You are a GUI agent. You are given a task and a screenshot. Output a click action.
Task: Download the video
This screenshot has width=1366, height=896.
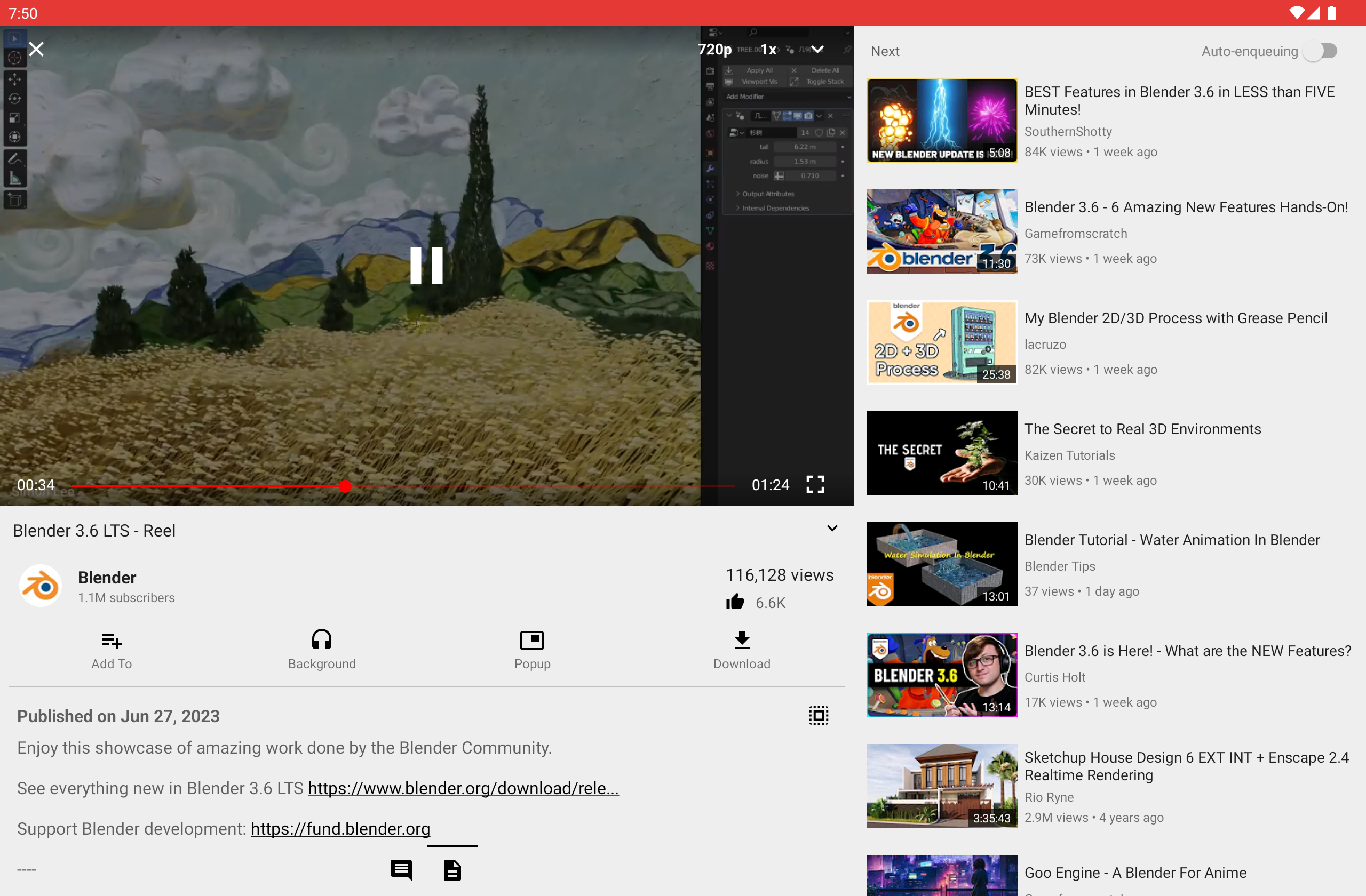[742, 640]
